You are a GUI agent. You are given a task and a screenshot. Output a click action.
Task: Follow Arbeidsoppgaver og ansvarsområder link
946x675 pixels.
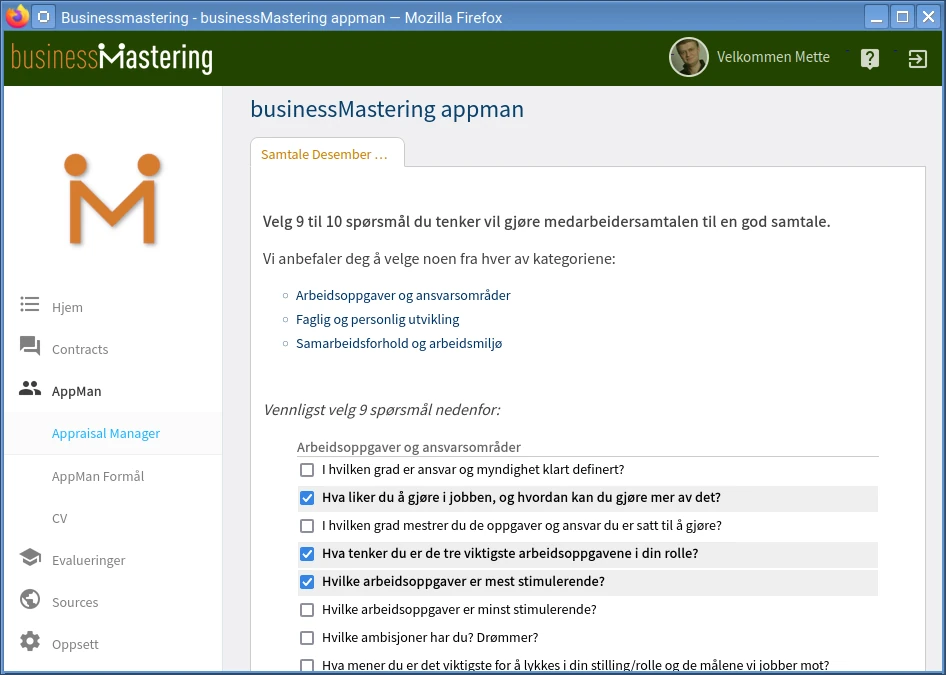[403, 296]
